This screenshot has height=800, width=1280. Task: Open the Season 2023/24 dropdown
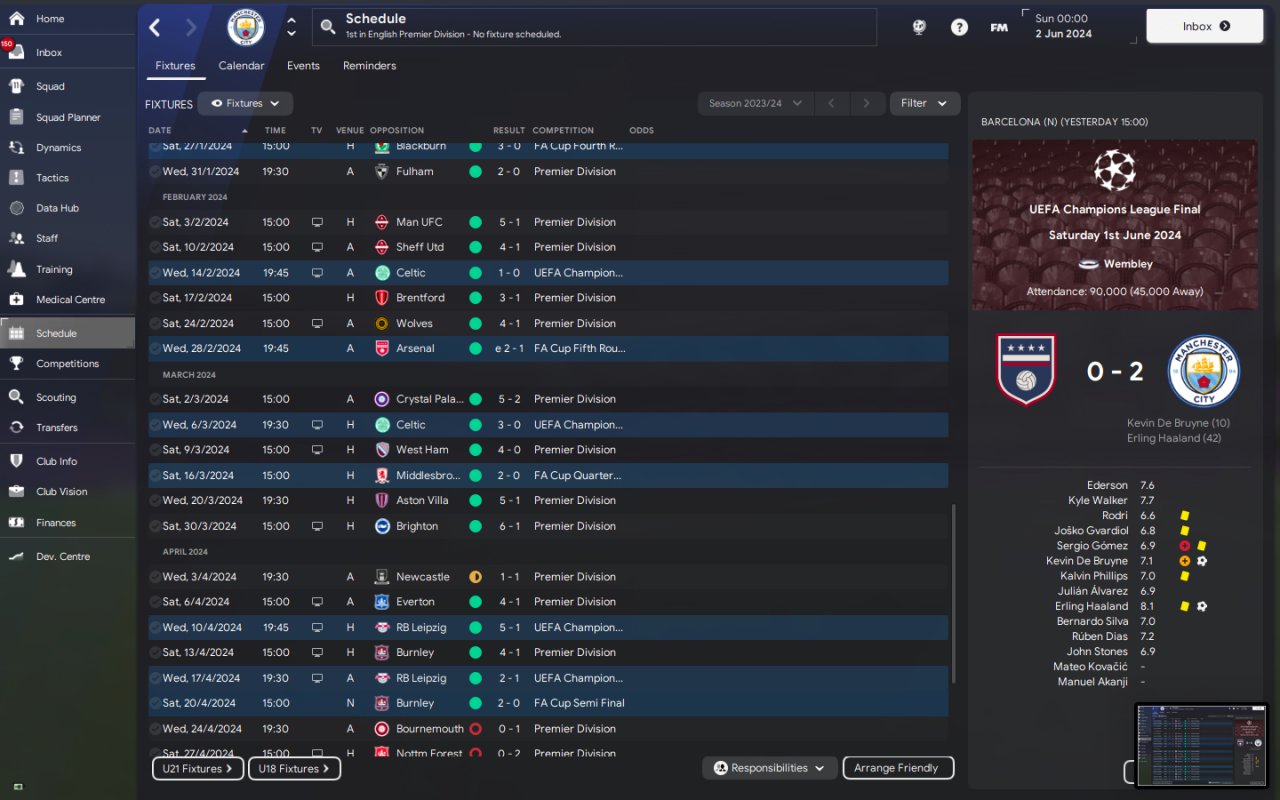754,103
